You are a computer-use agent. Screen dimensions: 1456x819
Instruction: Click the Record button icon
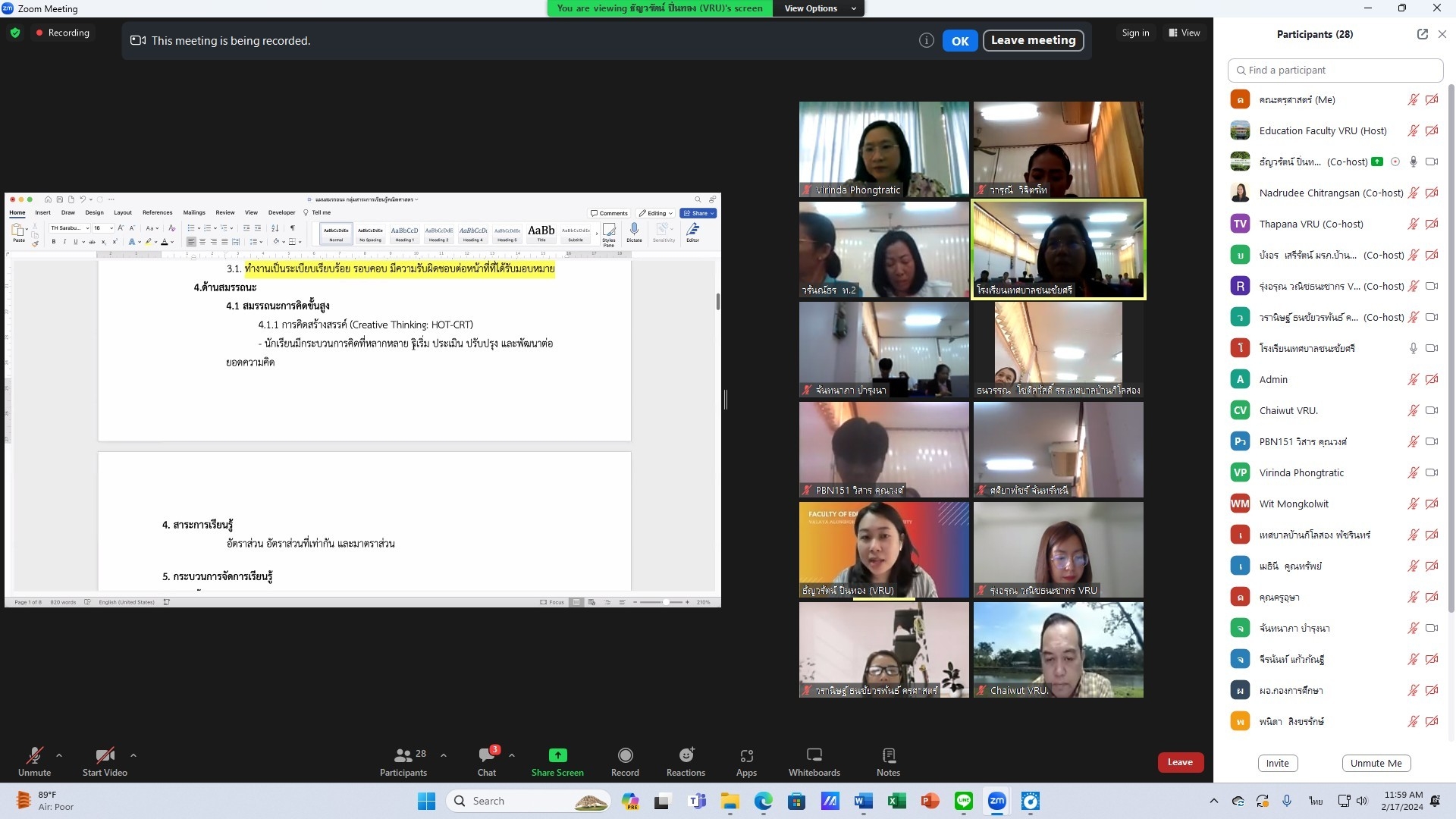[625, 755]
